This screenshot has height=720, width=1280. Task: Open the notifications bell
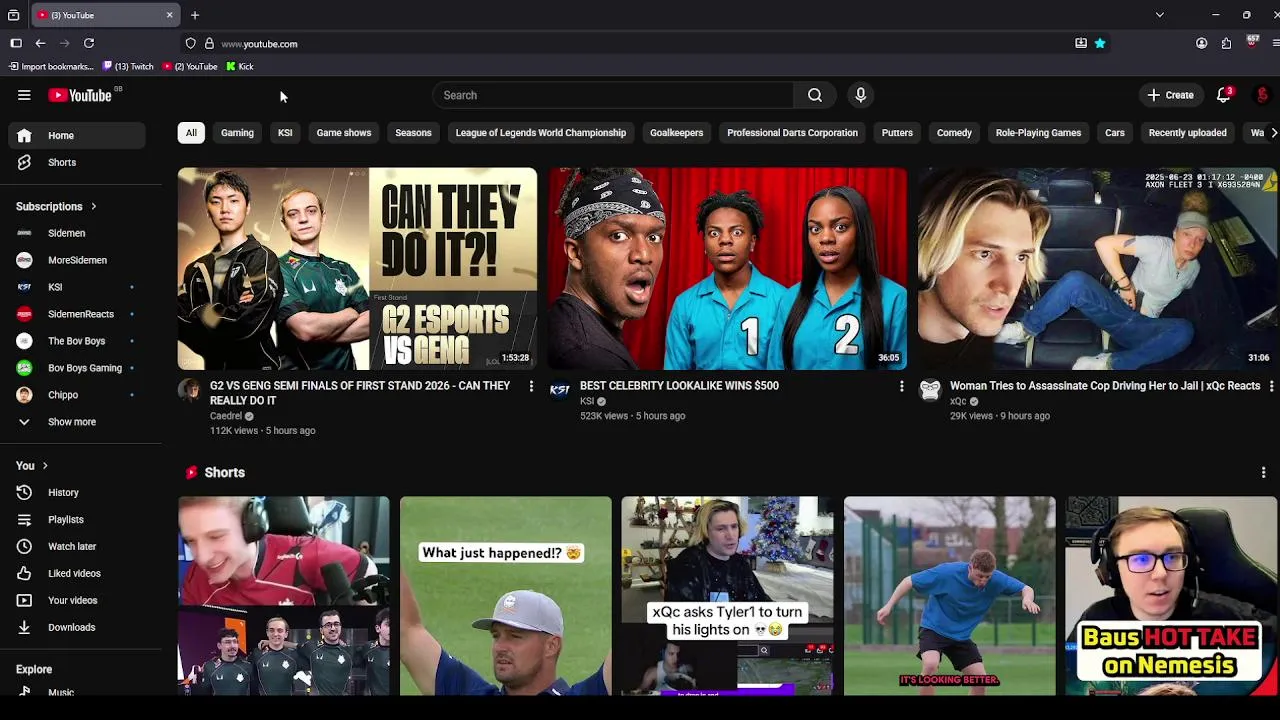pos(1223,95)
